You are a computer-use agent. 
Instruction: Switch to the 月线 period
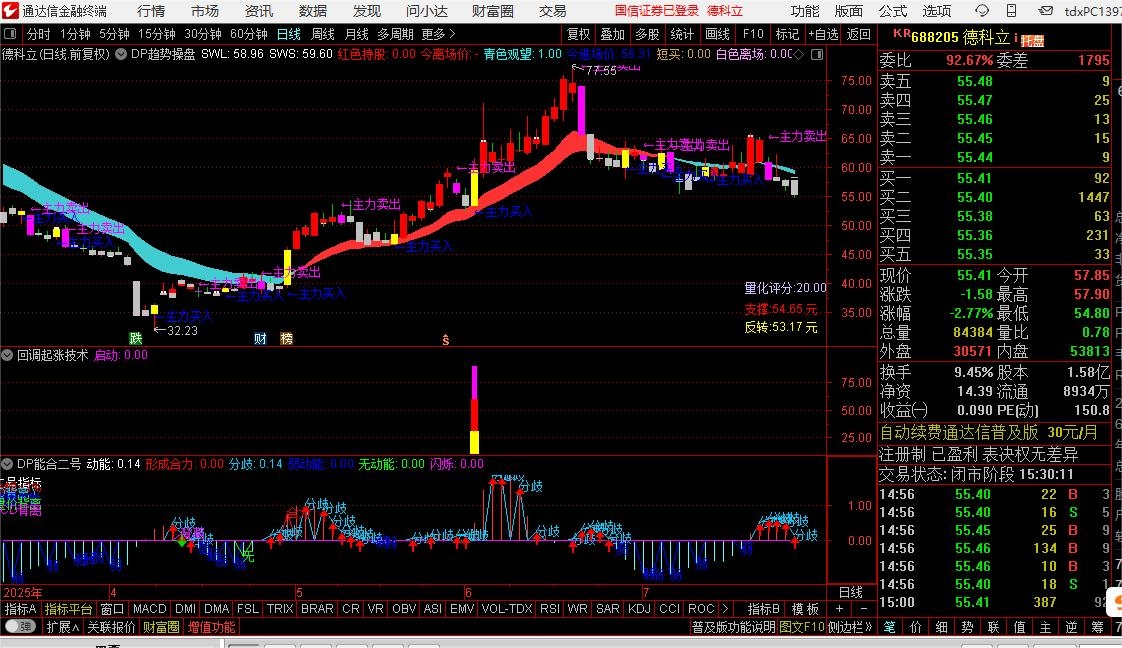click(x=356, y=34)
